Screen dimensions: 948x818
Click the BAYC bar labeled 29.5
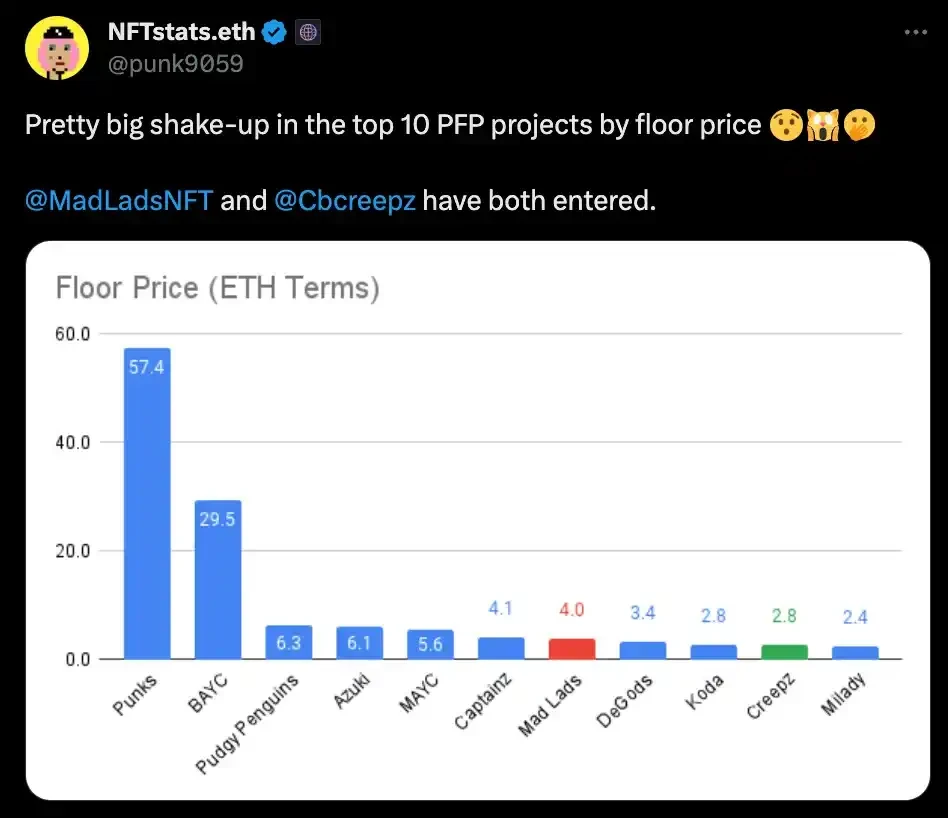[x=218, y=579]
